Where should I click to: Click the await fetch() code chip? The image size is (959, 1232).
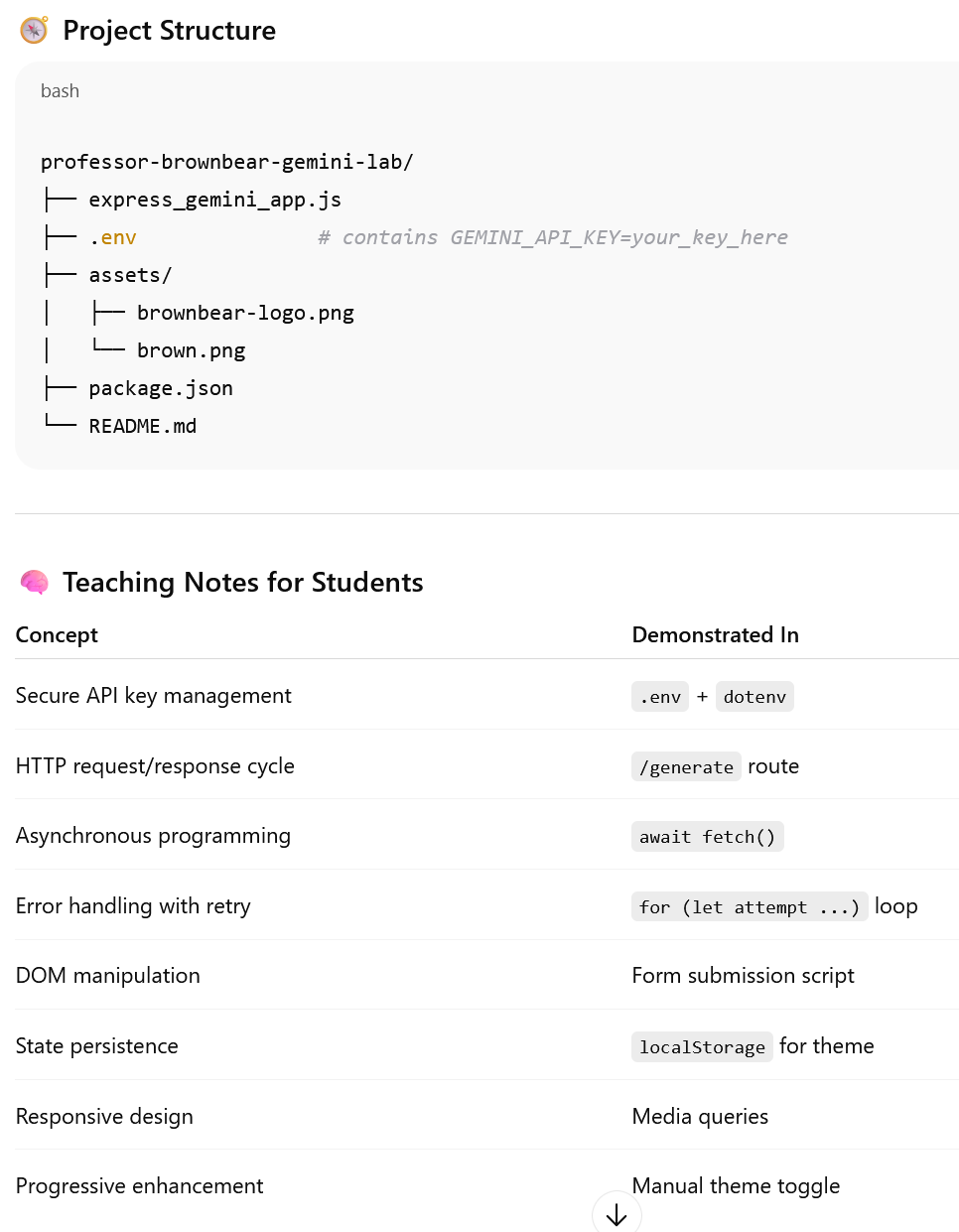click(707, 837)
